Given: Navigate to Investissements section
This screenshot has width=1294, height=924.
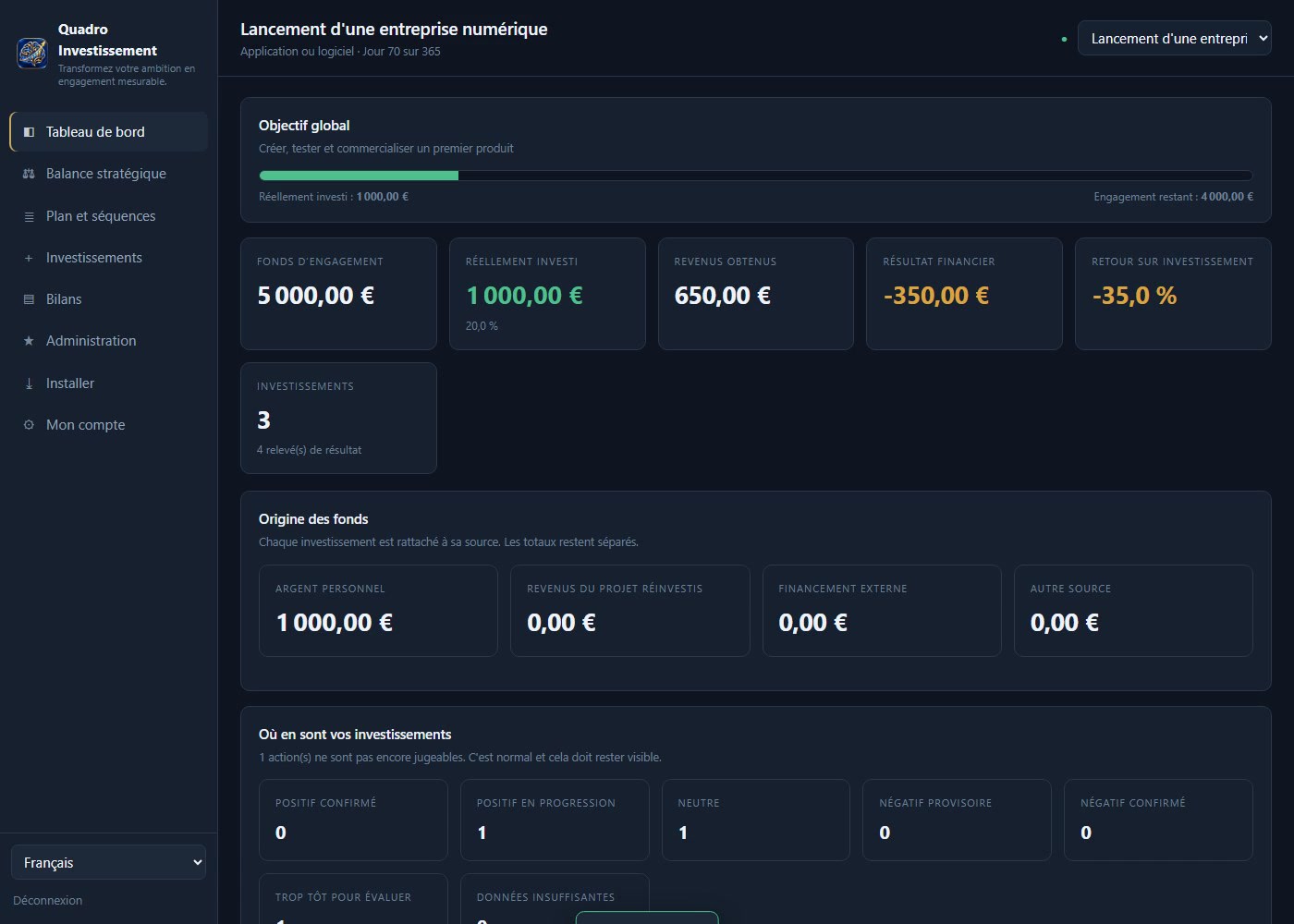Looking at the screenshot, I should click(109, 258).
